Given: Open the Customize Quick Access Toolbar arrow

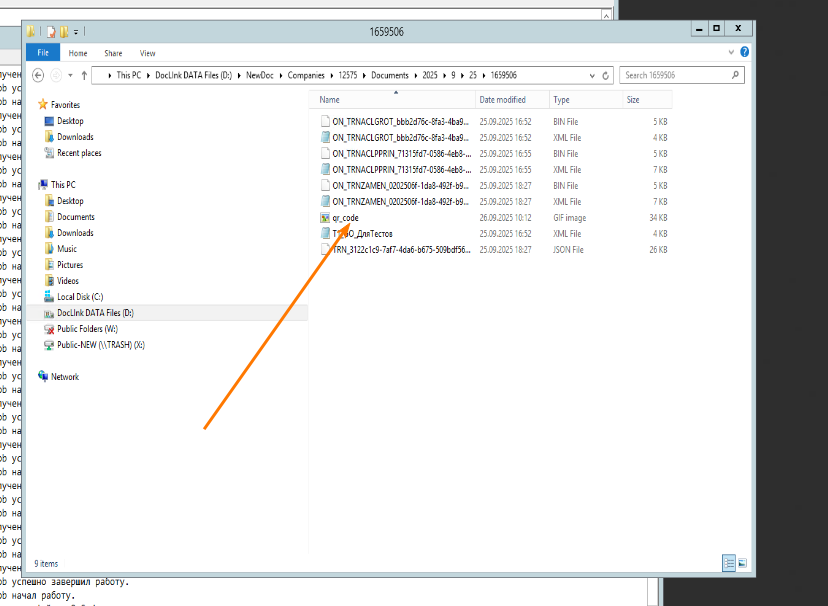Looking at the screenshot, I should click(76, 32).
